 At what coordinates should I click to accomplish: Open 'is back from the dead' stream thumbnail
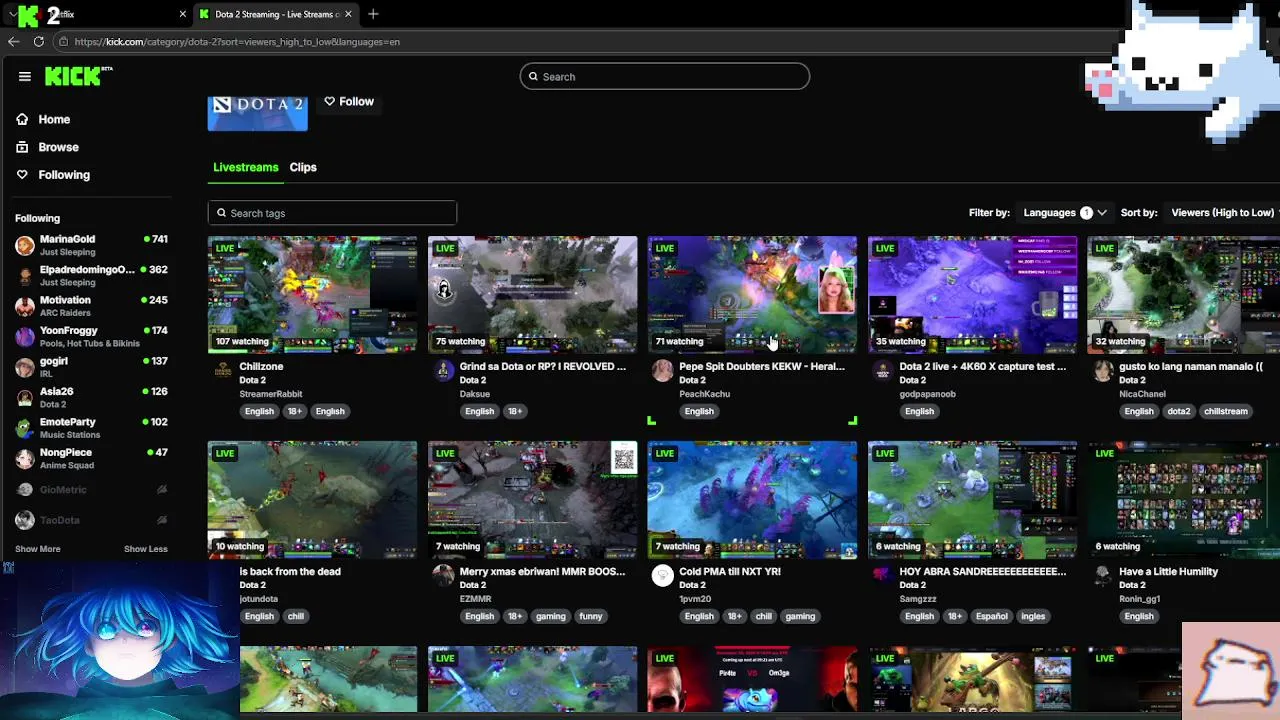[312, 499]
